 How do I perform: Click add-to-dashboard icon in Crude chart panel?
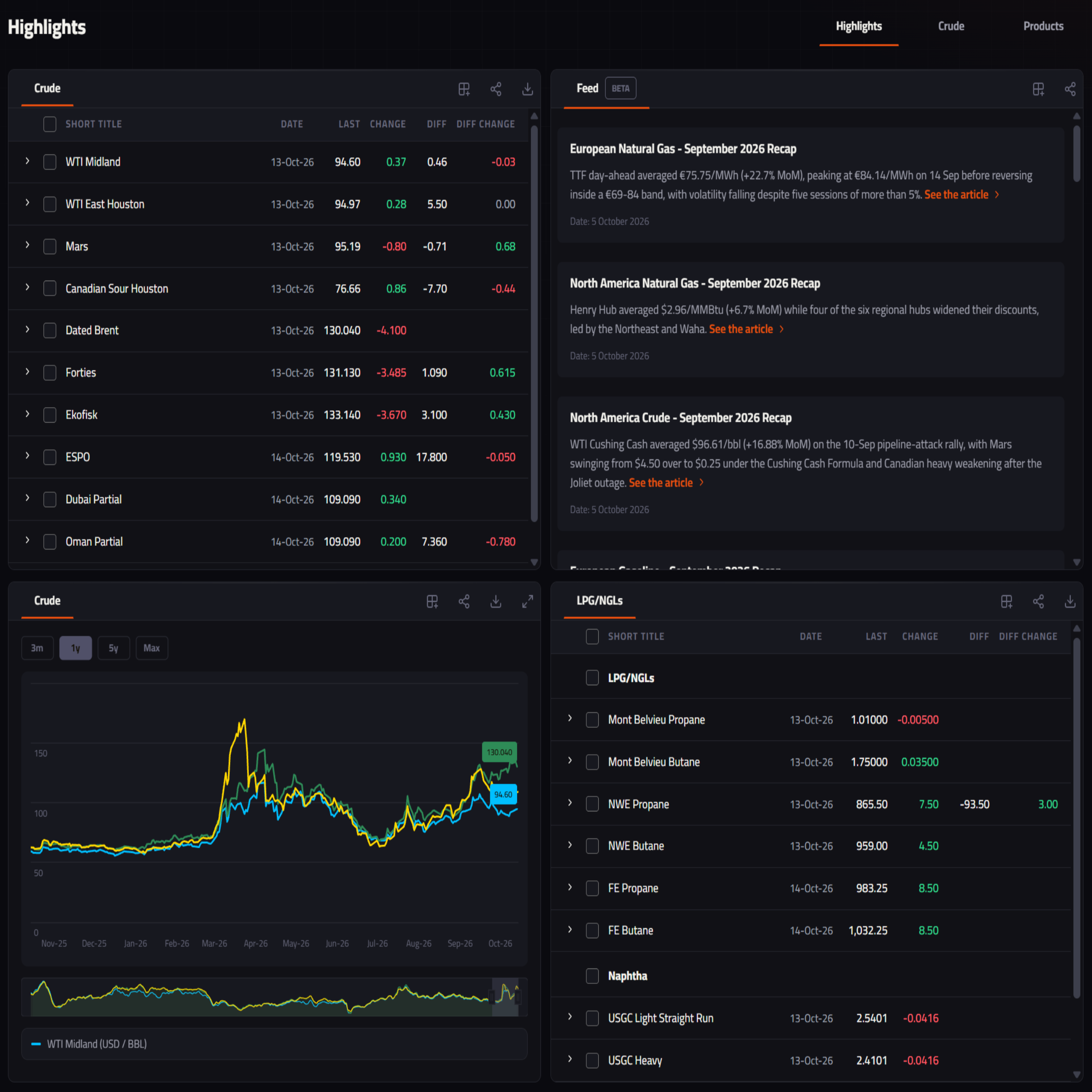tap(432, 601)
